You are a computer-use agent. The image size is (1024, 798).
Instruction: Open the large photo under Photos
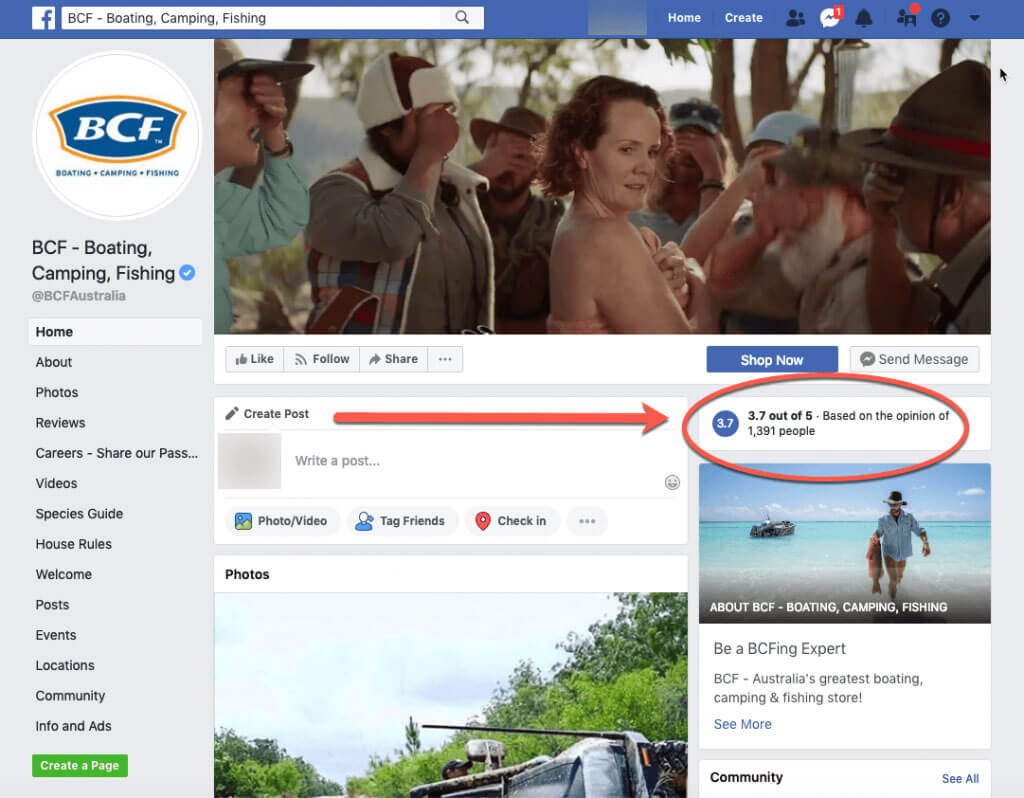tap(451, 695)
